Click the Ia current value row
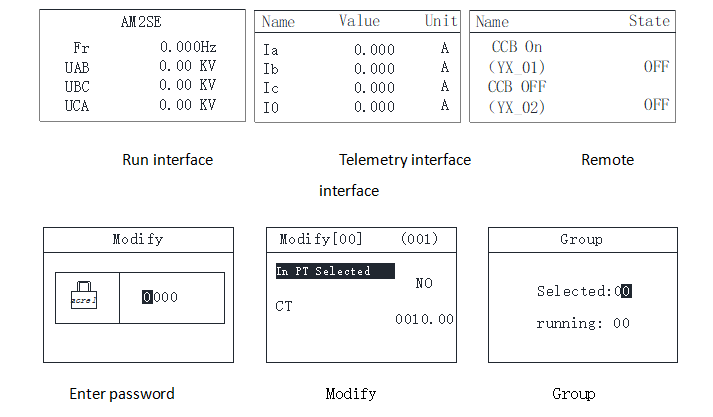 pyautogui.click(x=355, y=49)
